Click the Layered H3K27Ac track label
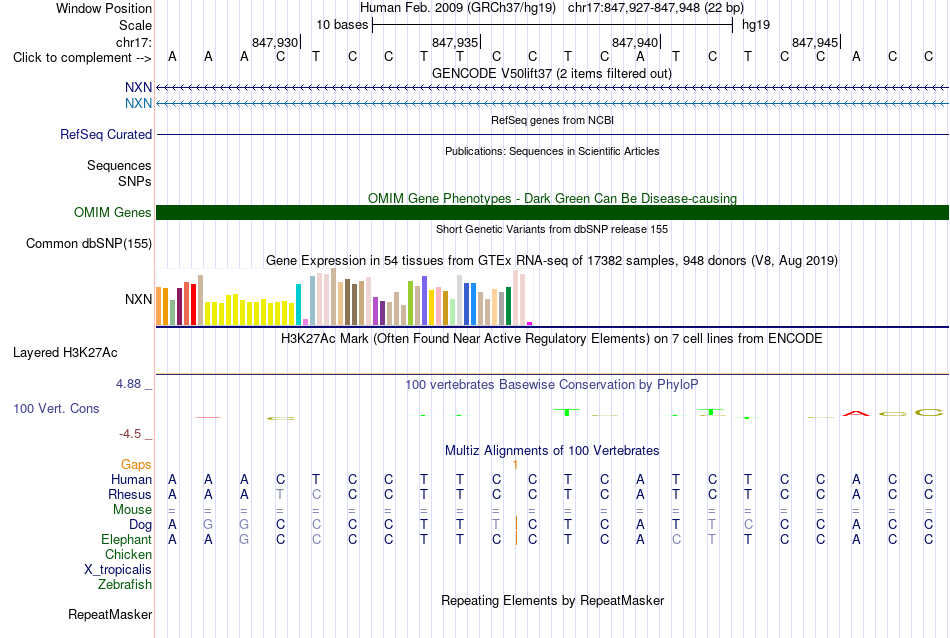950x638 pixels. 65,353
